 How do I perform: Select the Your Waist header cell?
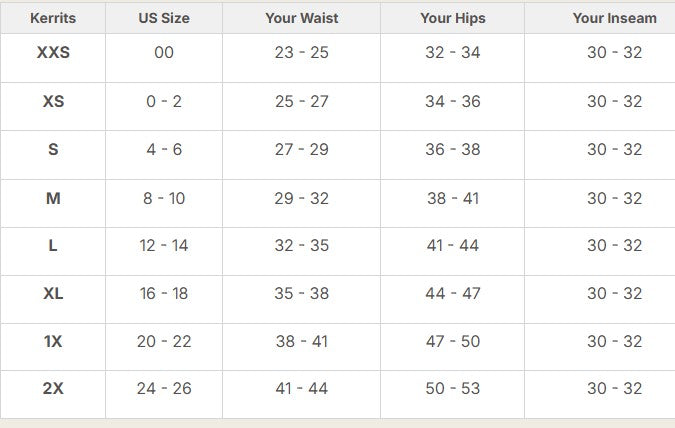coord(301,18)
